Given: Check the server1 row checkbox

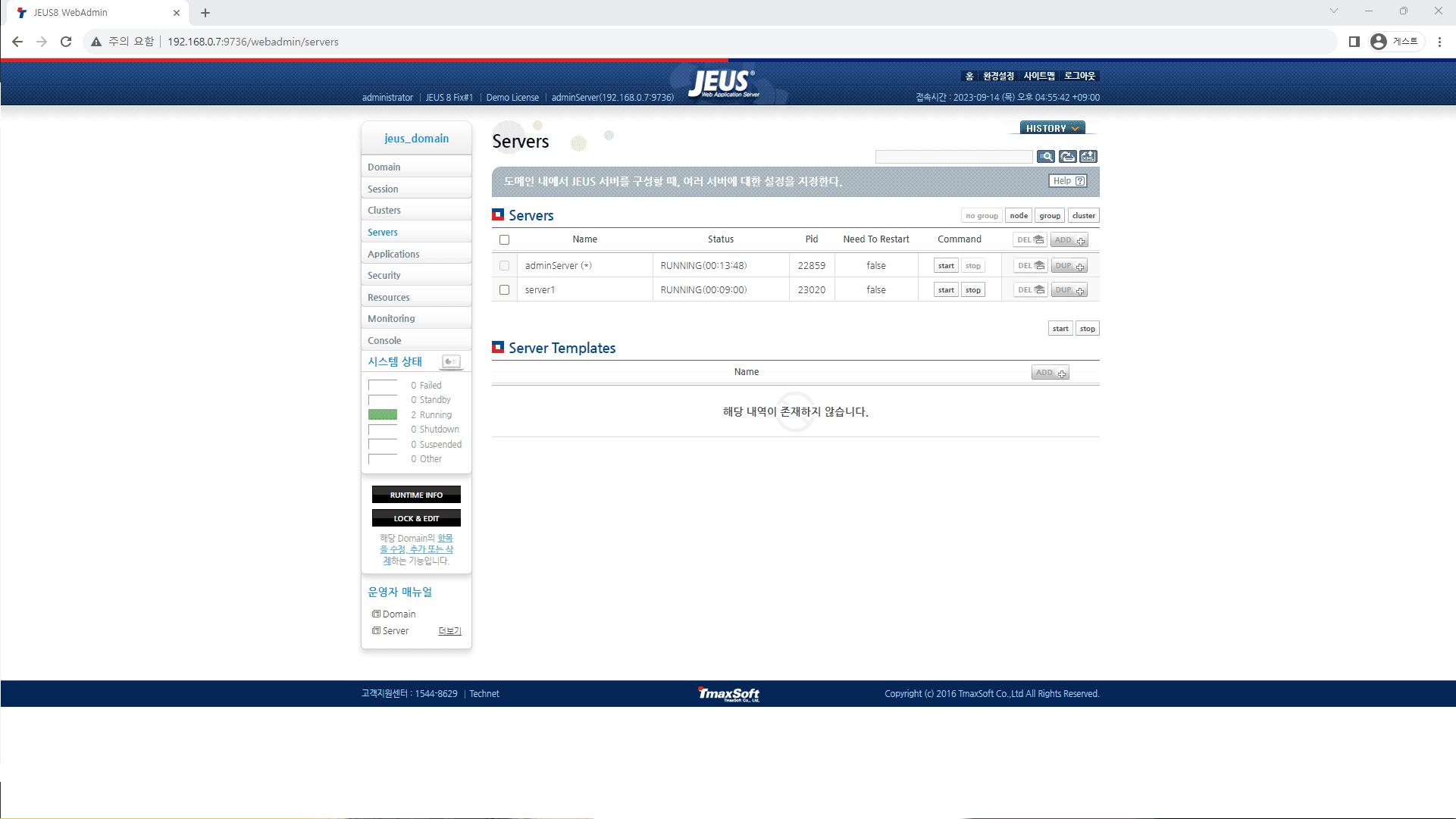Looking at the screenshot, I should [504, 290].
